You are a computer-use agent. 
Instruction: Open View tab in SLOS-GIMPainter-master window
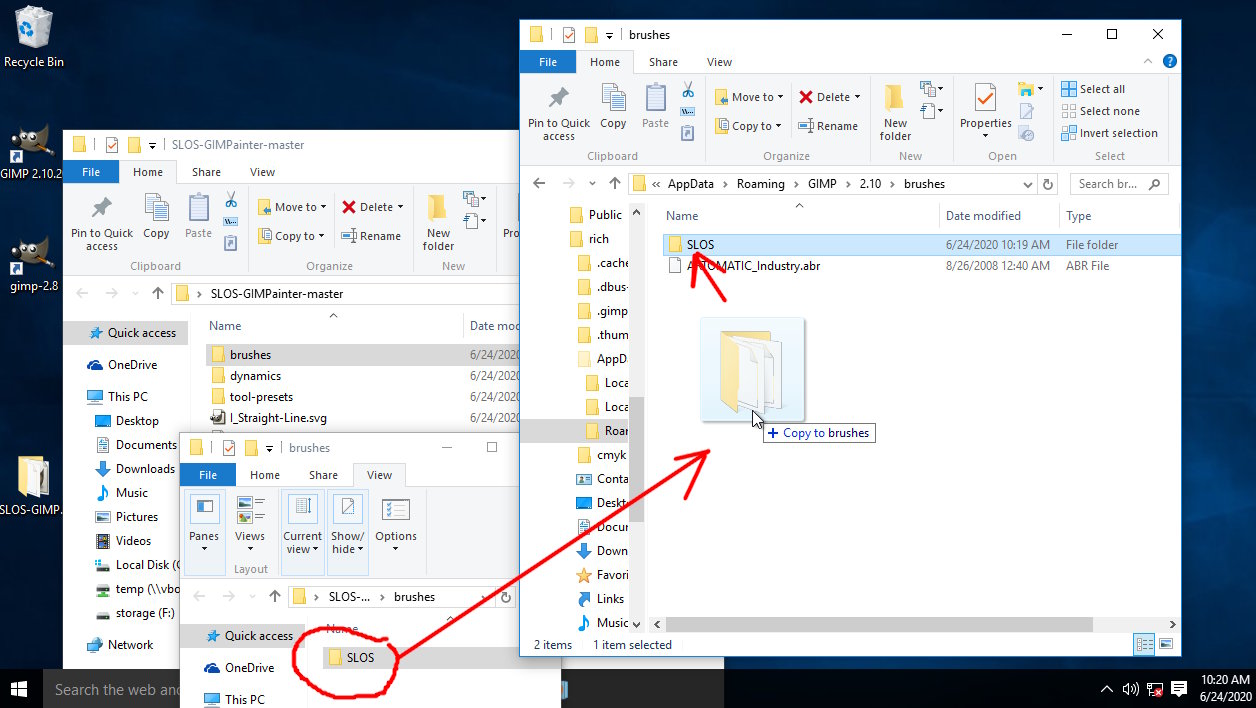[x=262, y=172]
